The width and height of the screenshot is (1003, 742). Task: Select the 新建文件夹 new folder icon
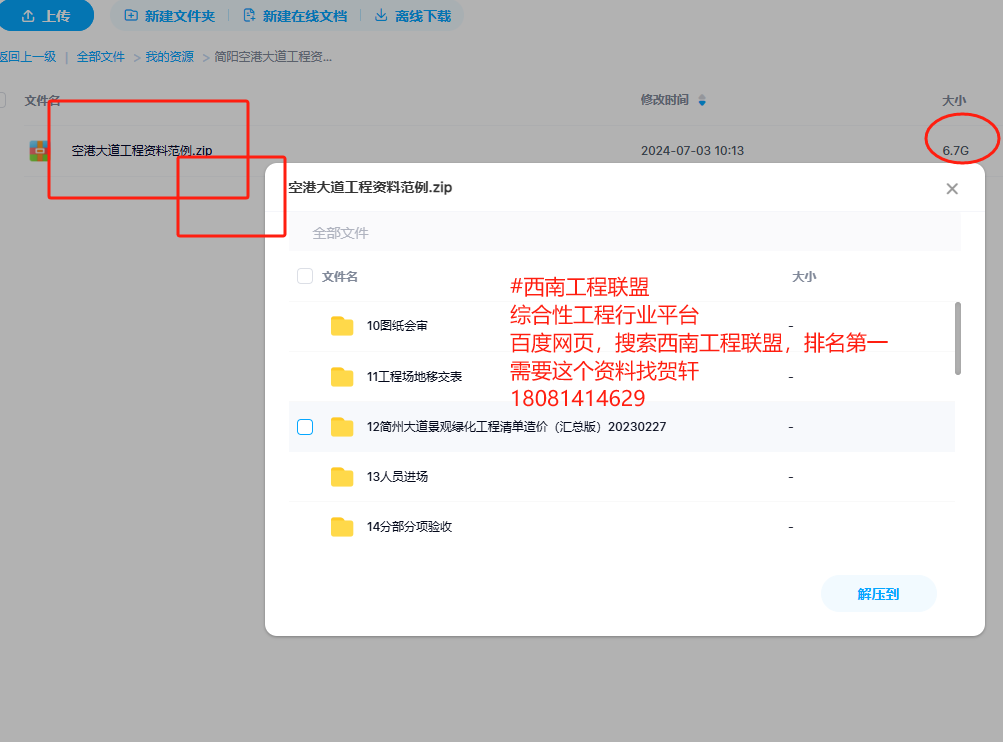pyautogui.click(x=131, y=16)
